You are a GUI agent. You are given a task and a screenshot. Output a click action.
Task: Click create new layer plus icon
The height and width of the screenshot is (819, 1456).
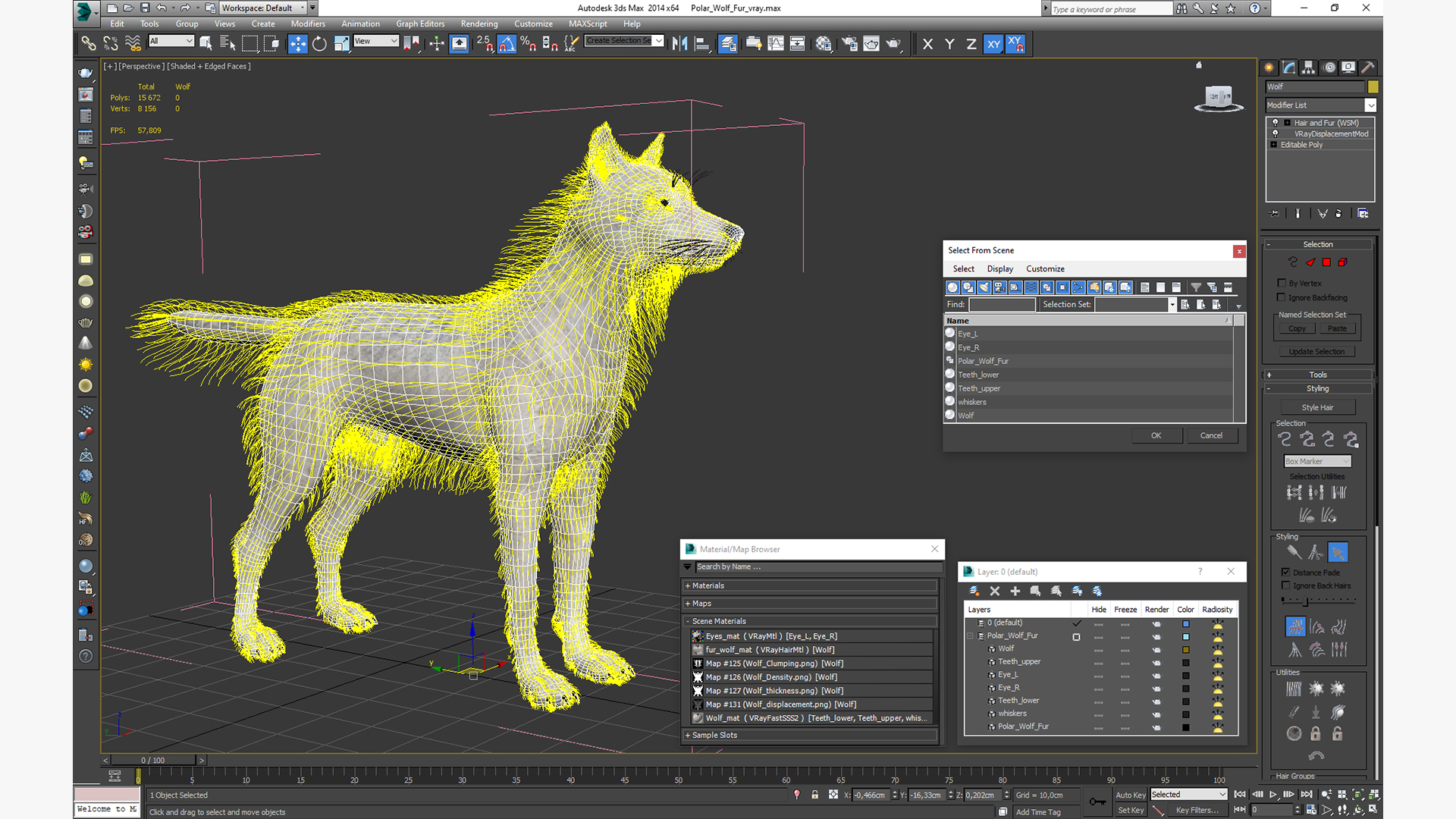(x=1015, y=591)
